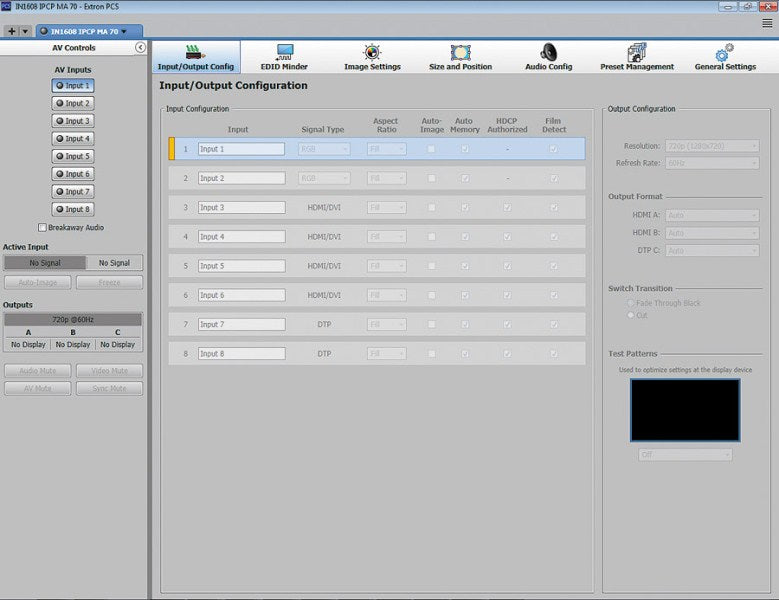Open the Image Settings color wheel icon
Screen dimensions: 779x600
pyautogui.click(x=372, y=52)
